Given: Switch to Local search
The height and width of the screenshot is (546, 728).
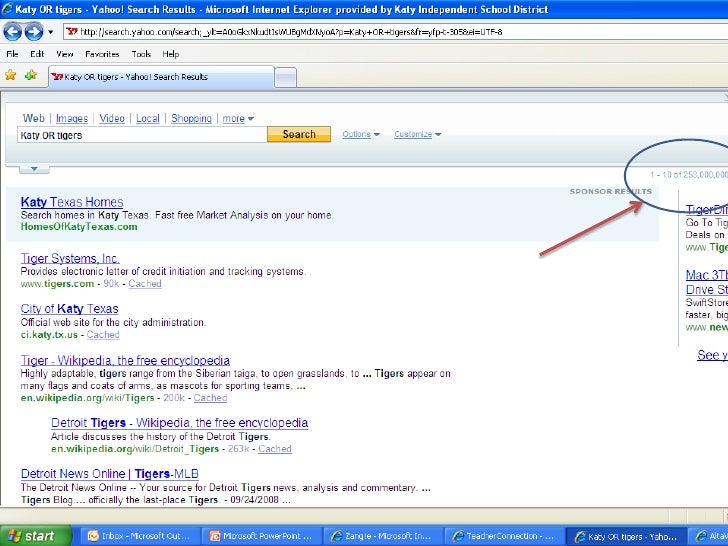Looking at the screenshot, I should pos(148,118).
